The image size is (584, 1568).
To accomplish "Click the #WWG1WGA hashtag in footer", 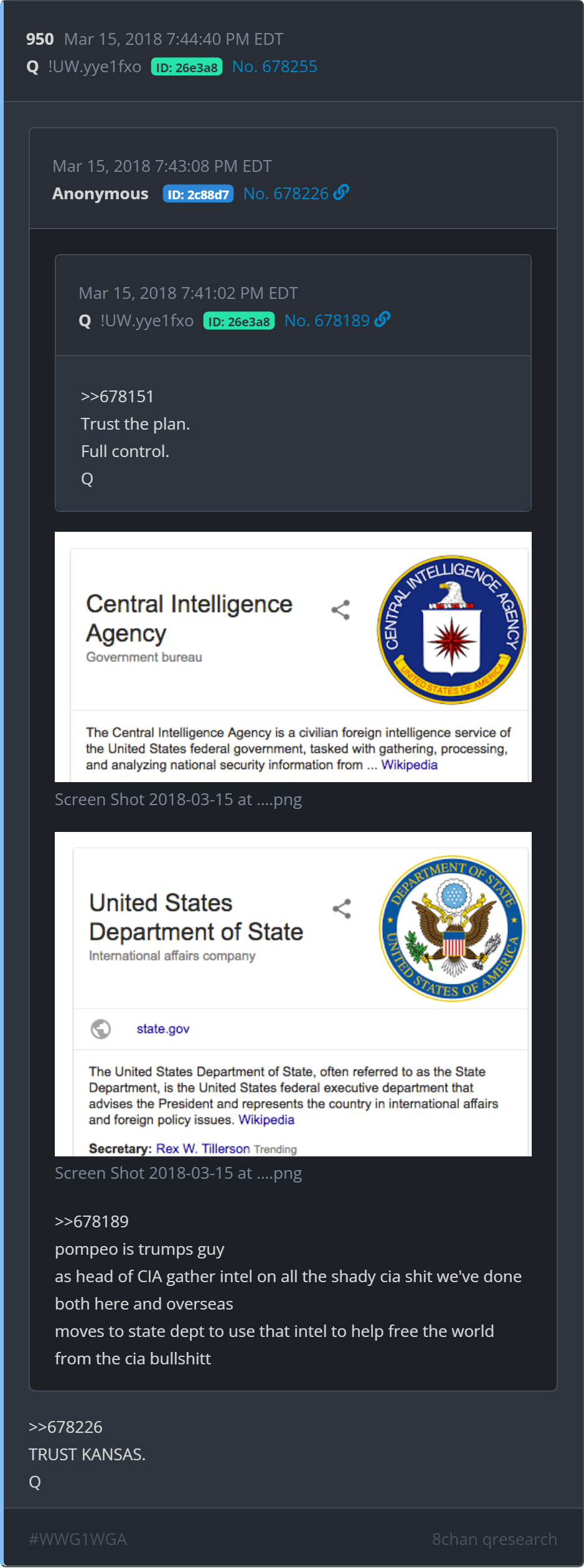I will pyautogui.click(x=78, y=1539).
